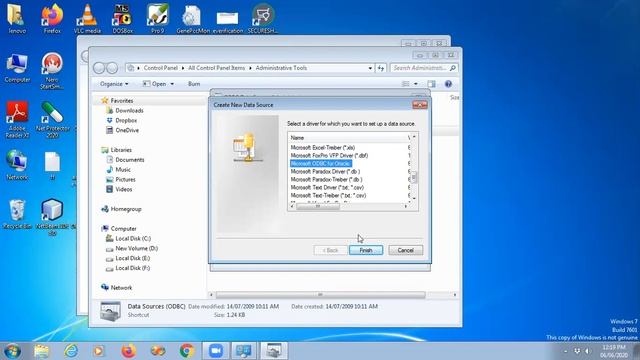Select Microsoft Excel-Treiber (*.xls) driver
This screenshot has width=640, height=360.
[x=322, y=147]
